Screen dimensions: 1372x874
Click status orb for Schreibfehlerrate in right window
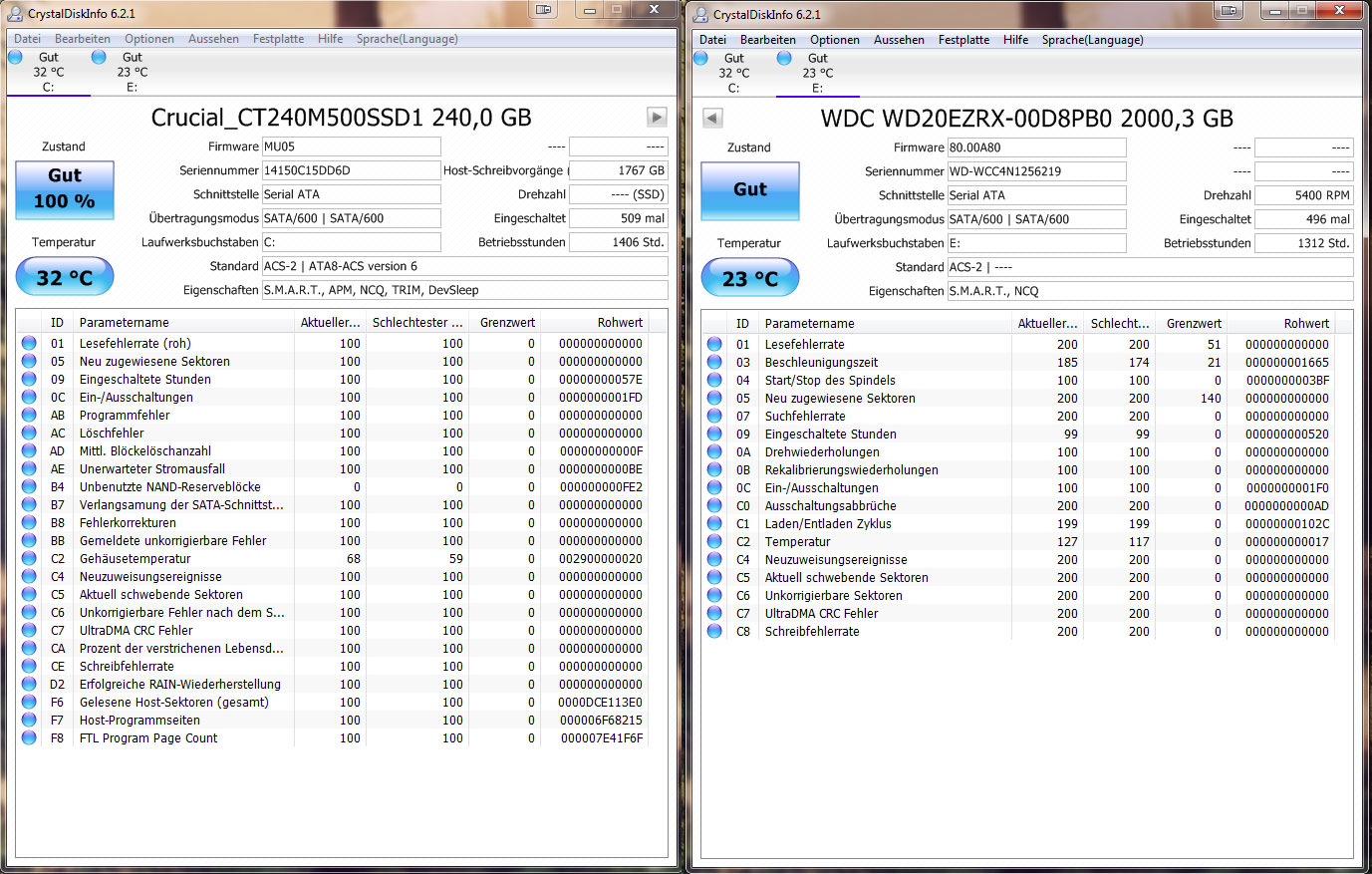click(714, 631)
